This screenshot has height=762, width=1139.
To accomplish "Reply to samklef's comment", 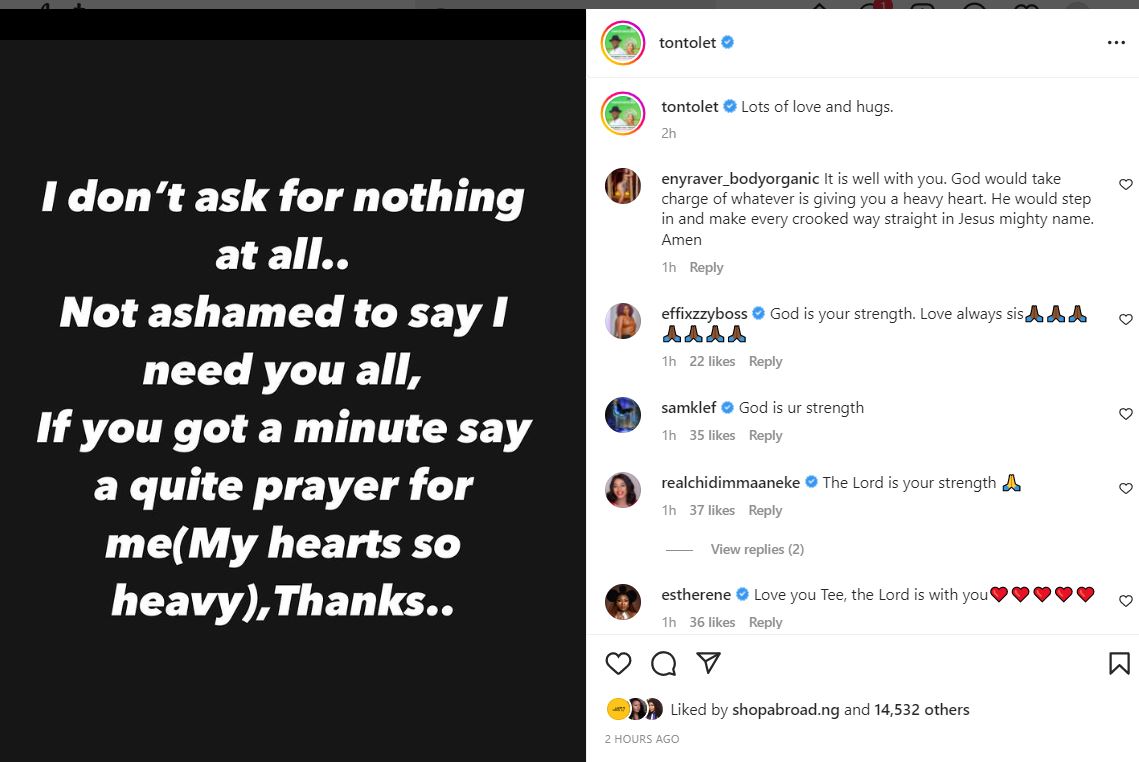I will click(765, 435).
